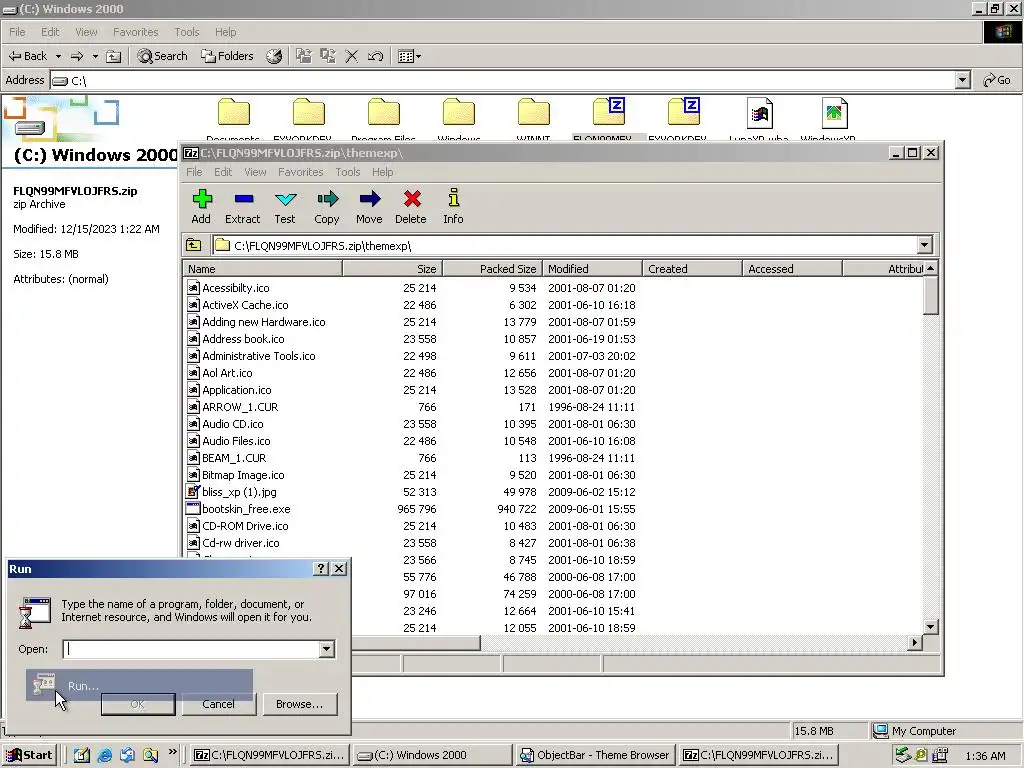Click the 7-Zip path field
This screenshot has height=768, width=1024.
click(566, 246)
